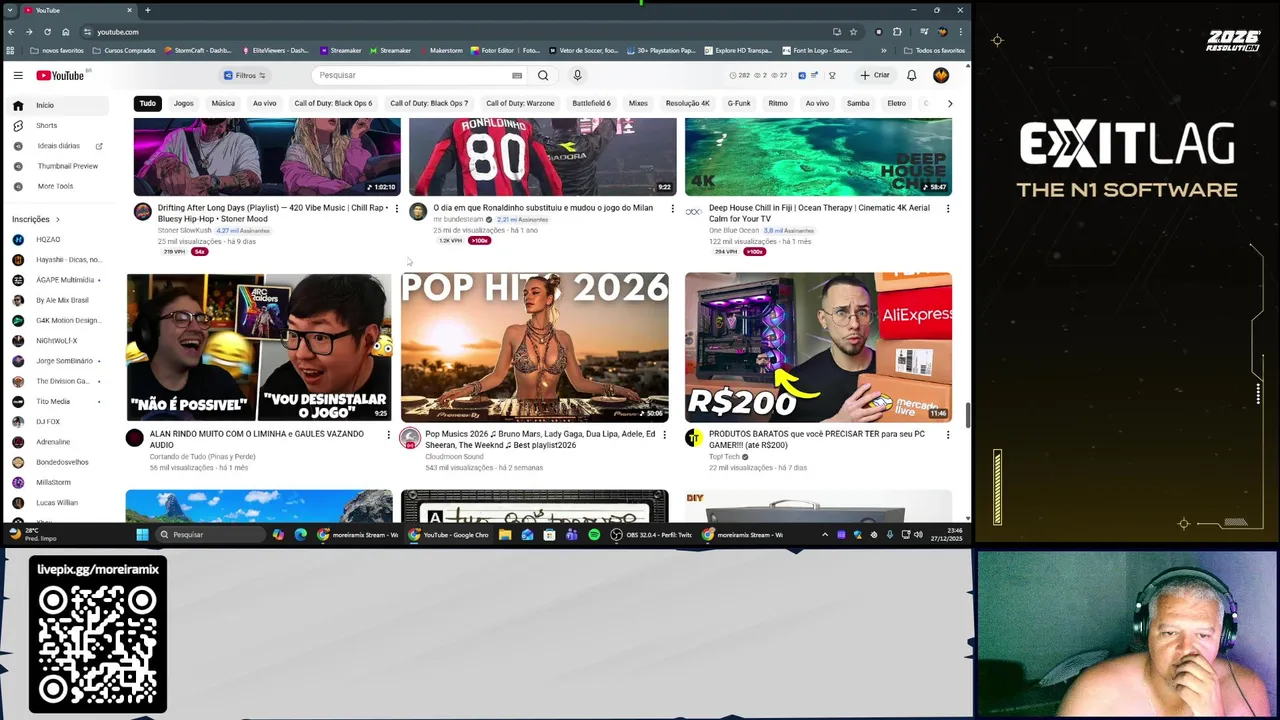1280x720 pixels.
Task: Open the ÁGAPE Multimídia subscription
Action: 58,280
